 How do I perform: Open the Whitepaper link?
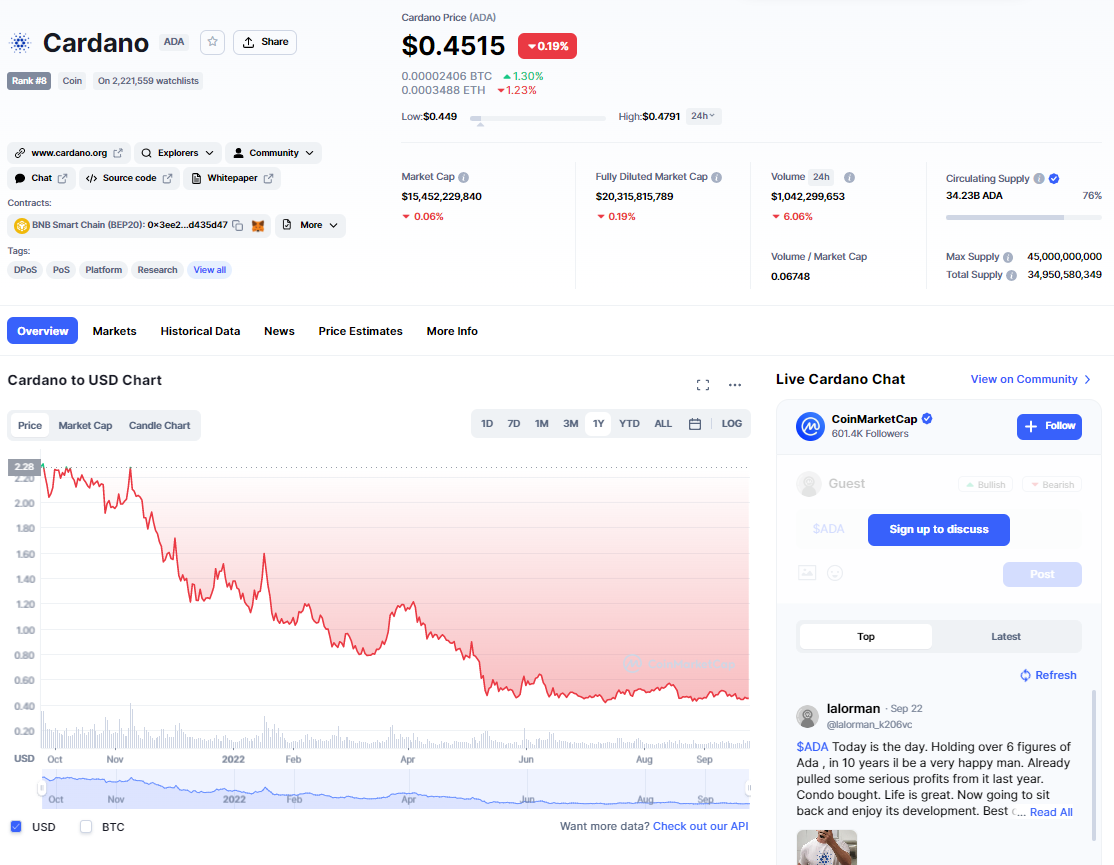232,178
